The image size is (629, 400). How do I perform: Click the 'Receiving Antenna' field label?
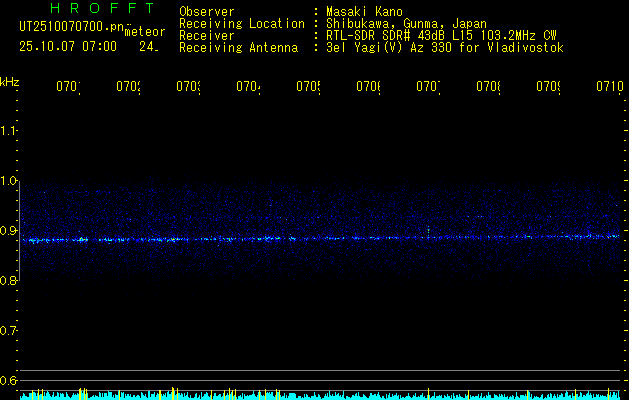pos(238,48)
